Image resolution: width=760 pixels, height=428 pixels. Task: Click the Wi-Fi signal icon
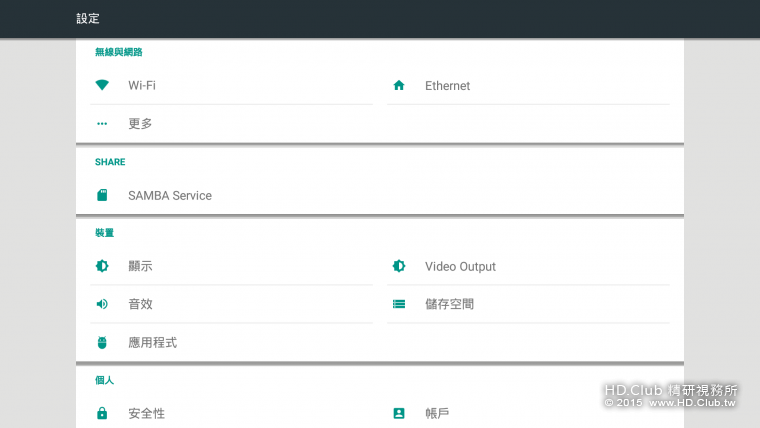[102, 86]
